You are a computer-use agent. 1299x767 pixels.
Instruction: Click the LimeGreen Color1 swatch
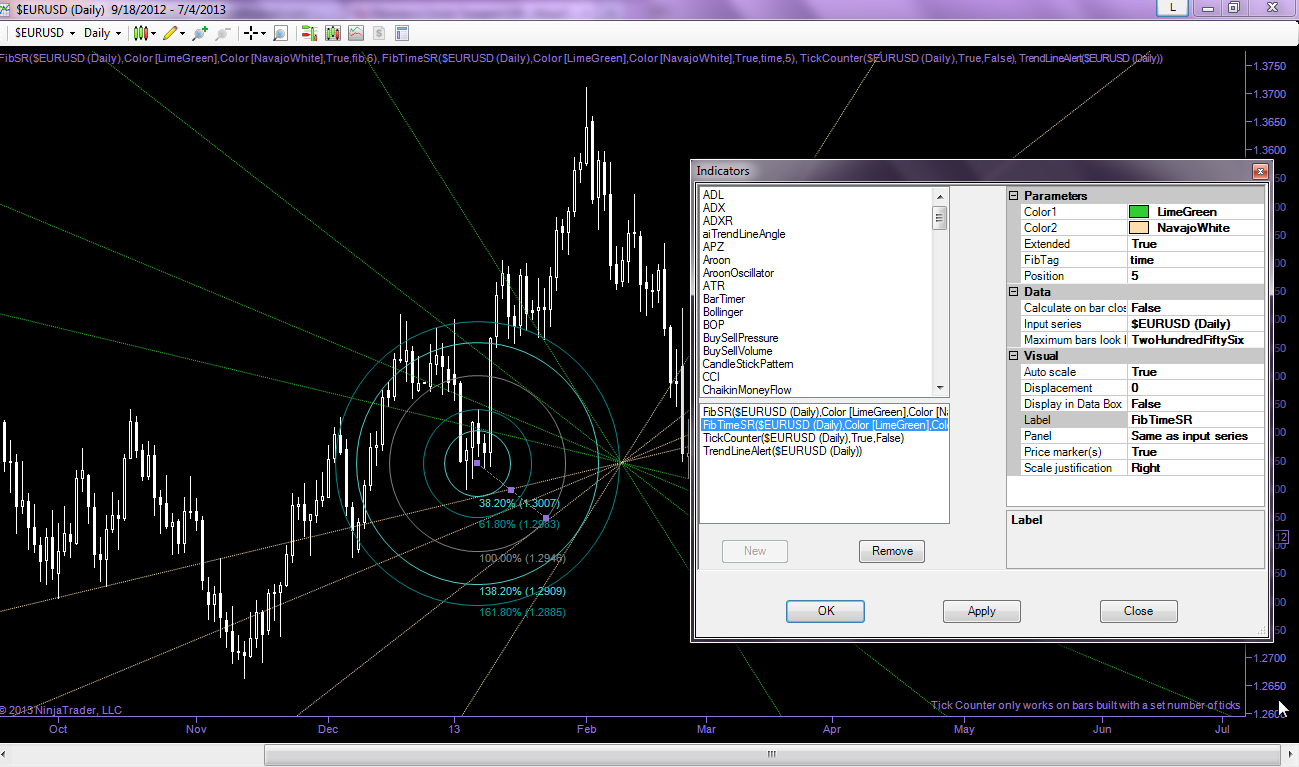pos(1138,212)
